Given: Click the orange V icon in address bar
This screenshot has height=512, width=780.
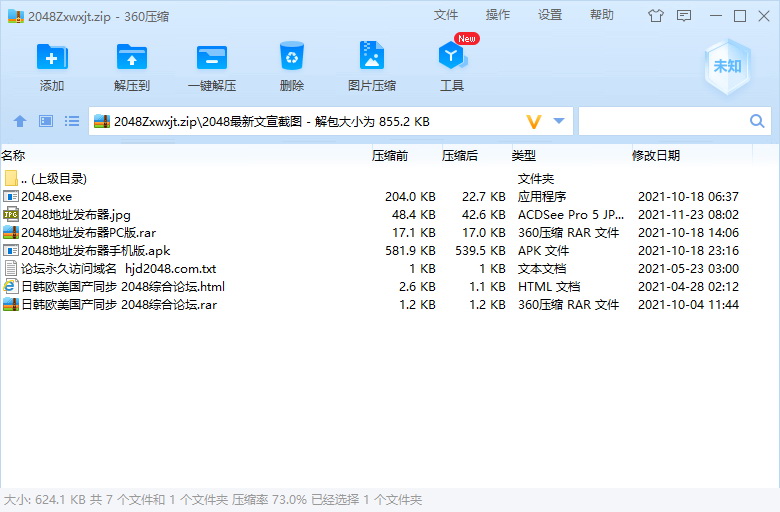Looking at the screenshot, I should click(x=534, y=121).
